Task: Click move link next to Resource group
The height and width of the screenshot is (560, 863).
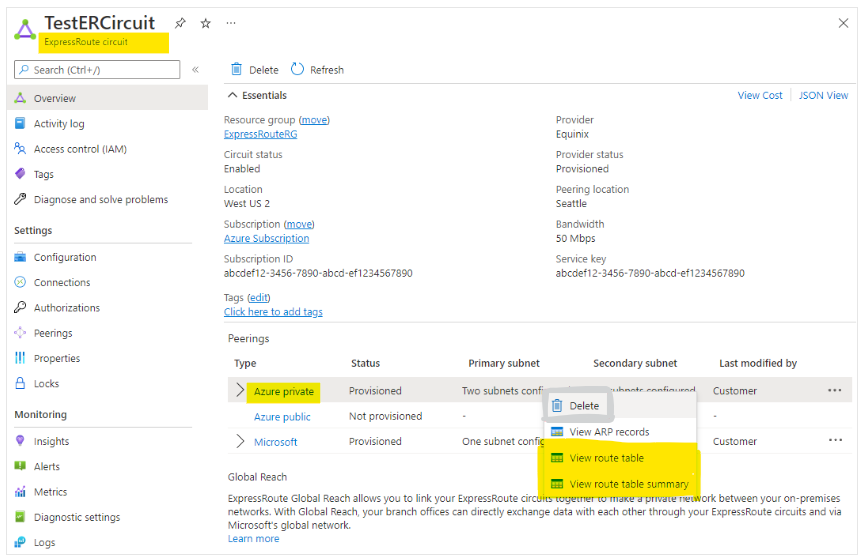Action: 314,119
